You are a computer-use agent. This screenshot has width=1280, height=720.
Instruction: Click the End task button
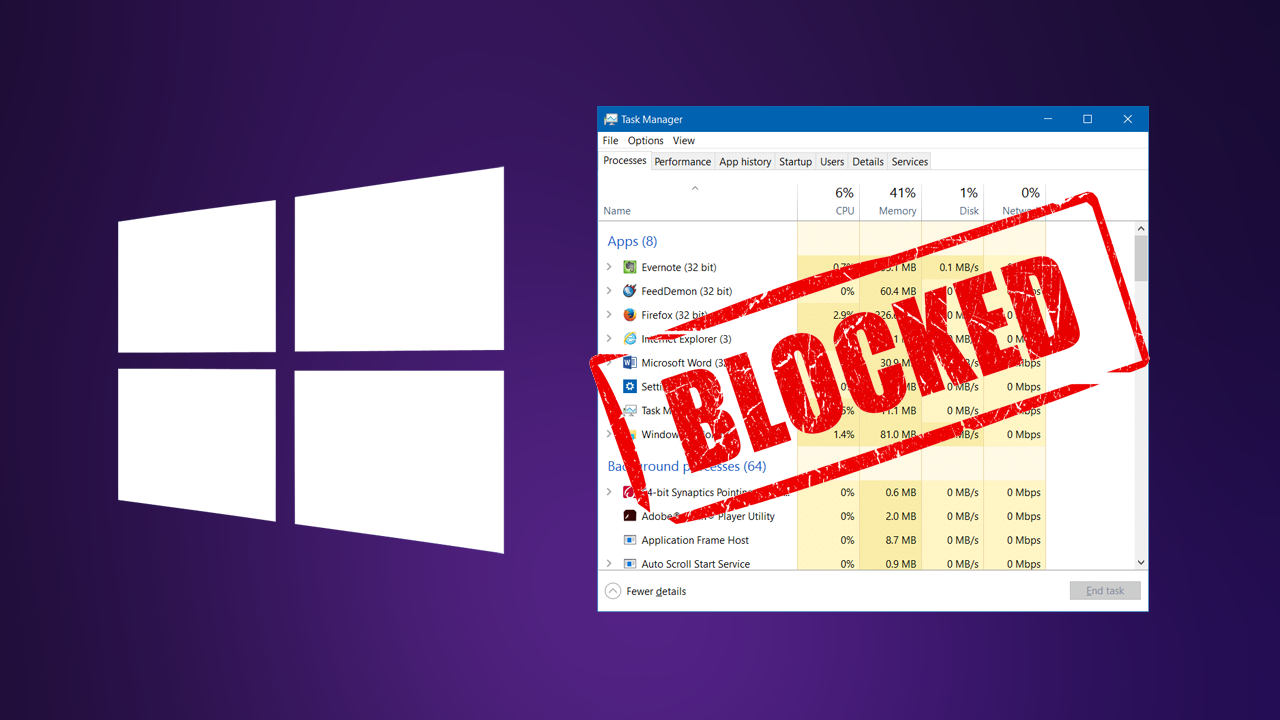(1105, 591)
